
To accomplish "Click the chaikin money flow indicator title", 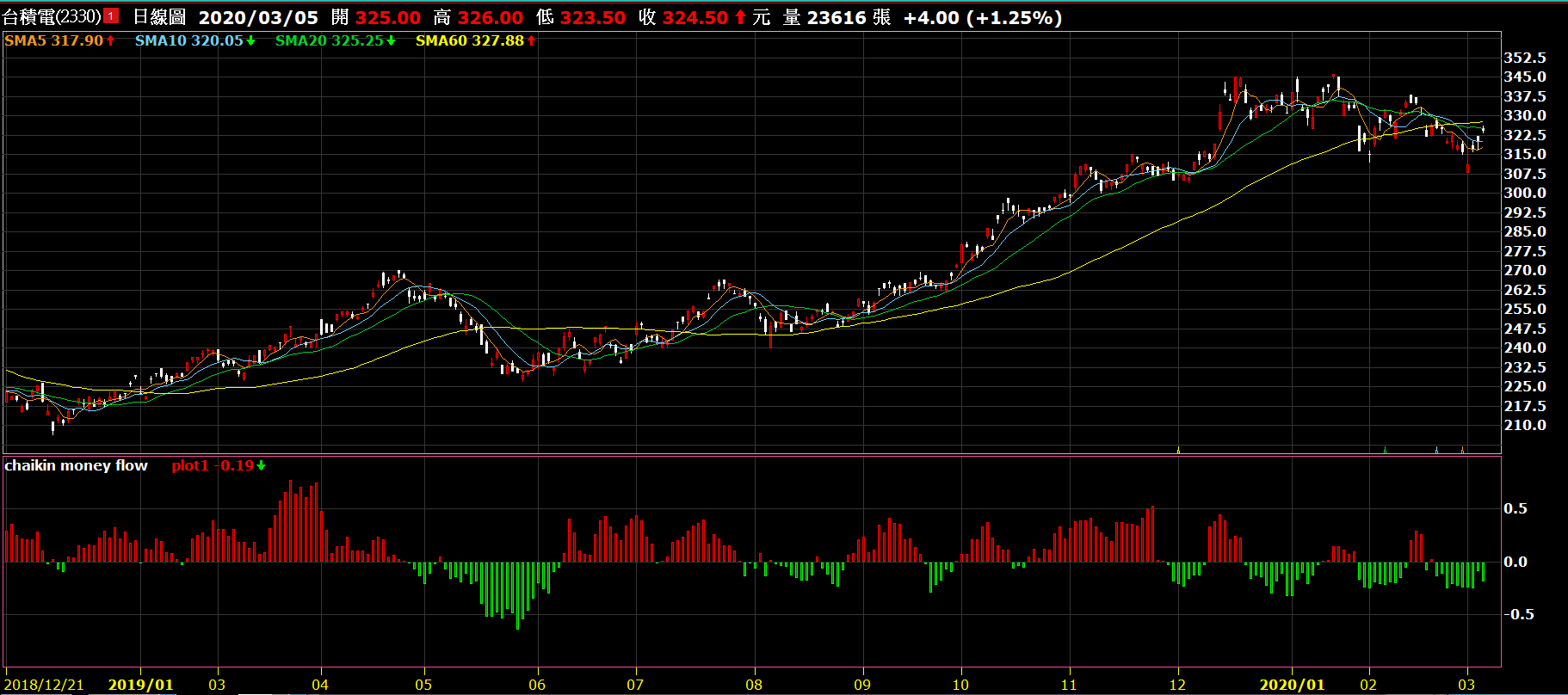I will [x=77, y=465].
